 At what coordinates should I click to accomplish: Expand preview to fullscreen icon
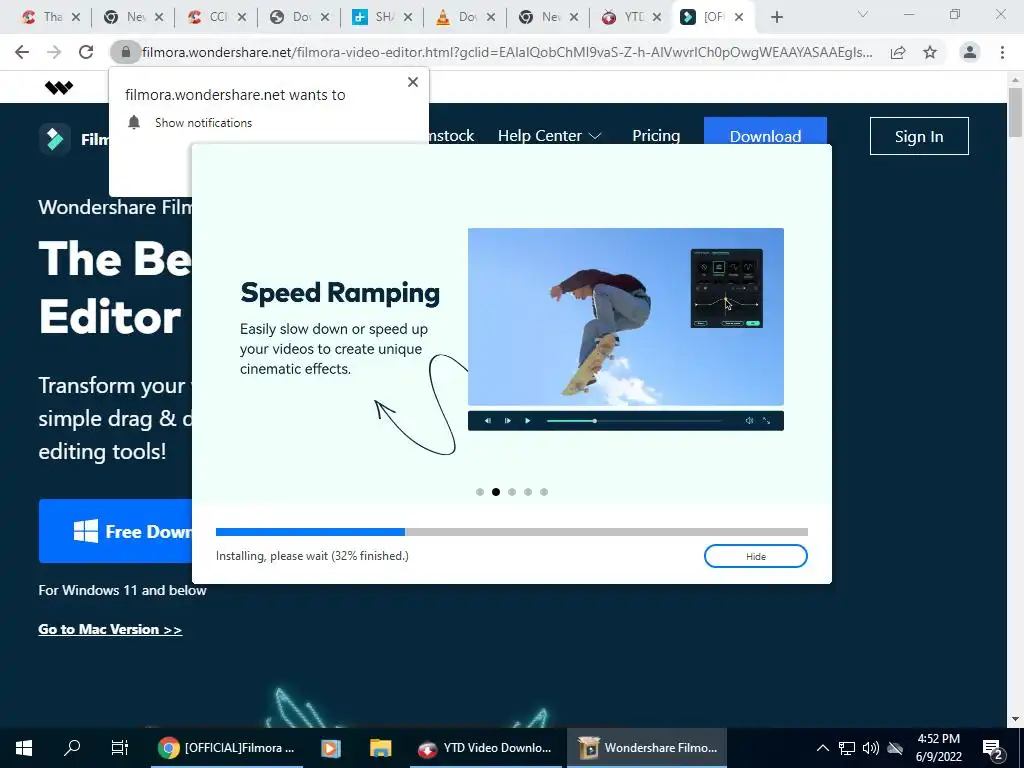coord(766,421)
